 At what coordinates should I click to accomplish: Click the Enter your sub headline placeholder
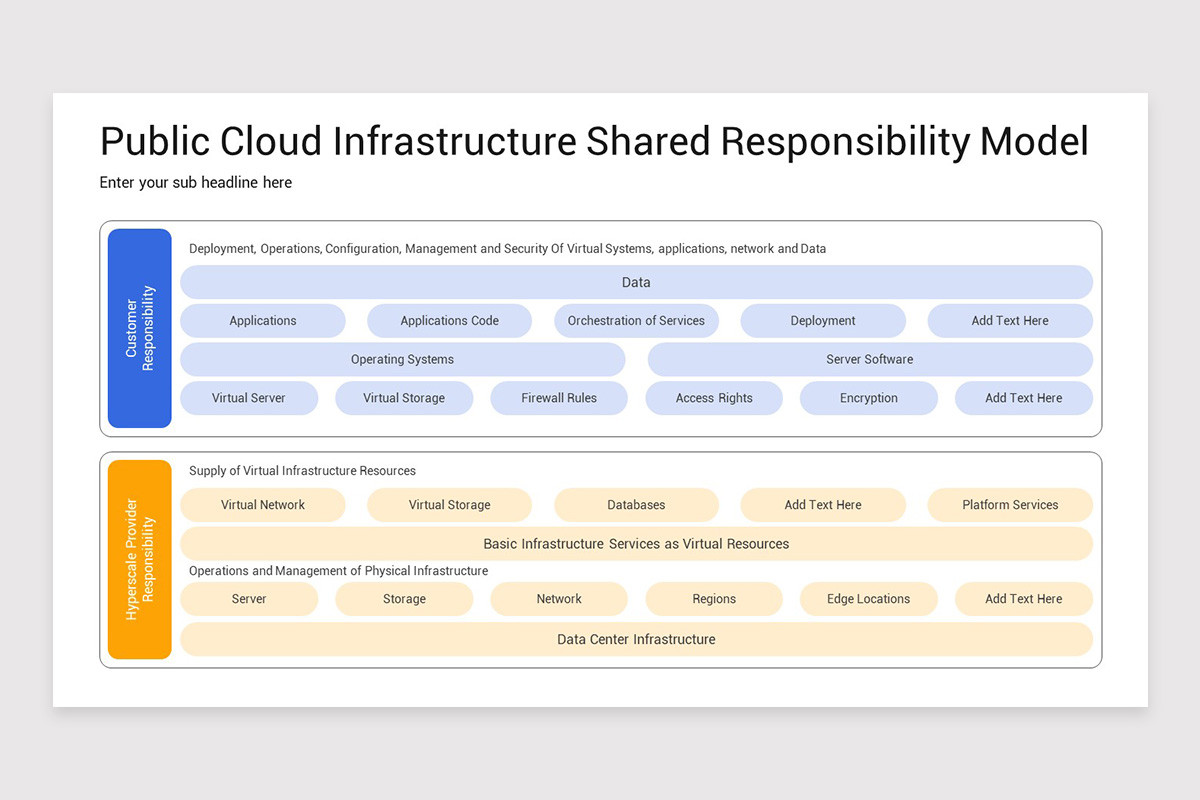pyautogui.click(x=195, y=182)
